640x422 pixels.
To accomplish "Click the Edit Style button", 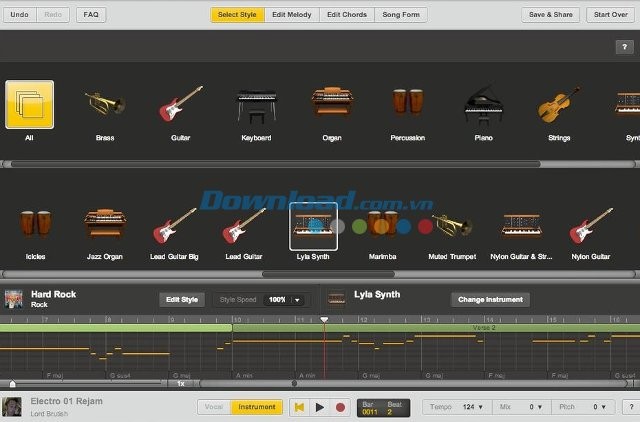I will coord(182,300).
